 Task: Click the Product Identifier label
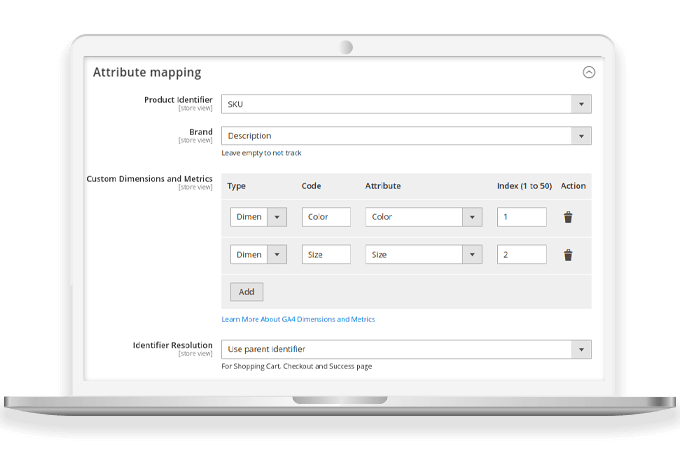pos(178,100)
